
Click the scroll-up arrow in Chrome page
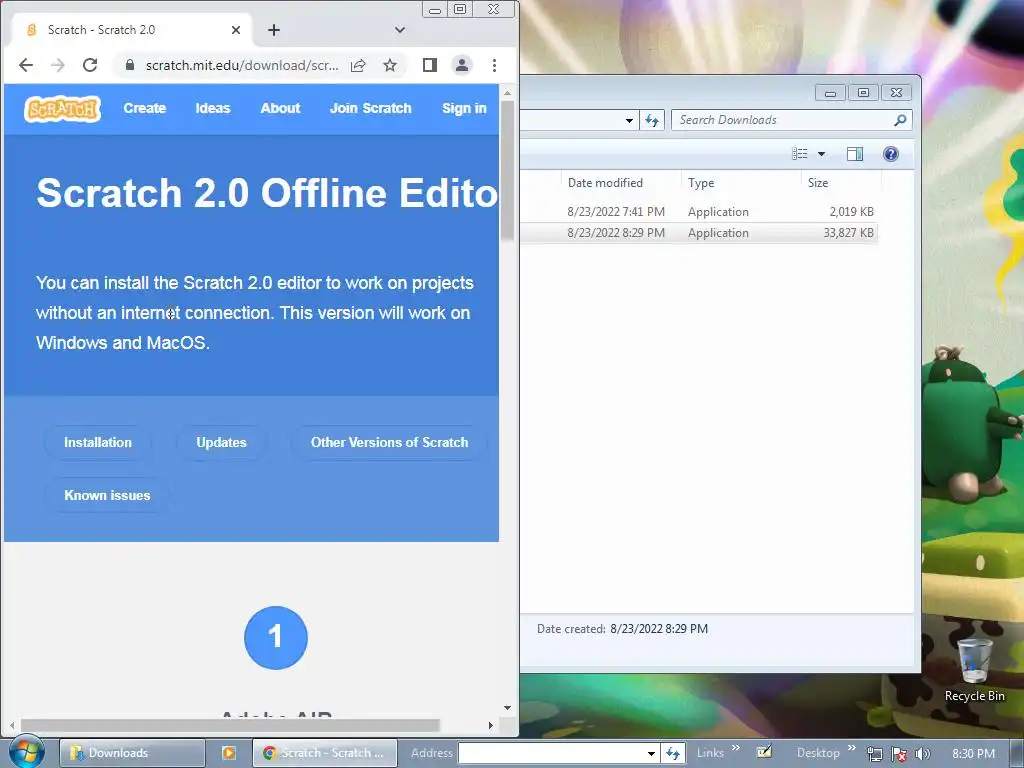[x=507, y=93]
